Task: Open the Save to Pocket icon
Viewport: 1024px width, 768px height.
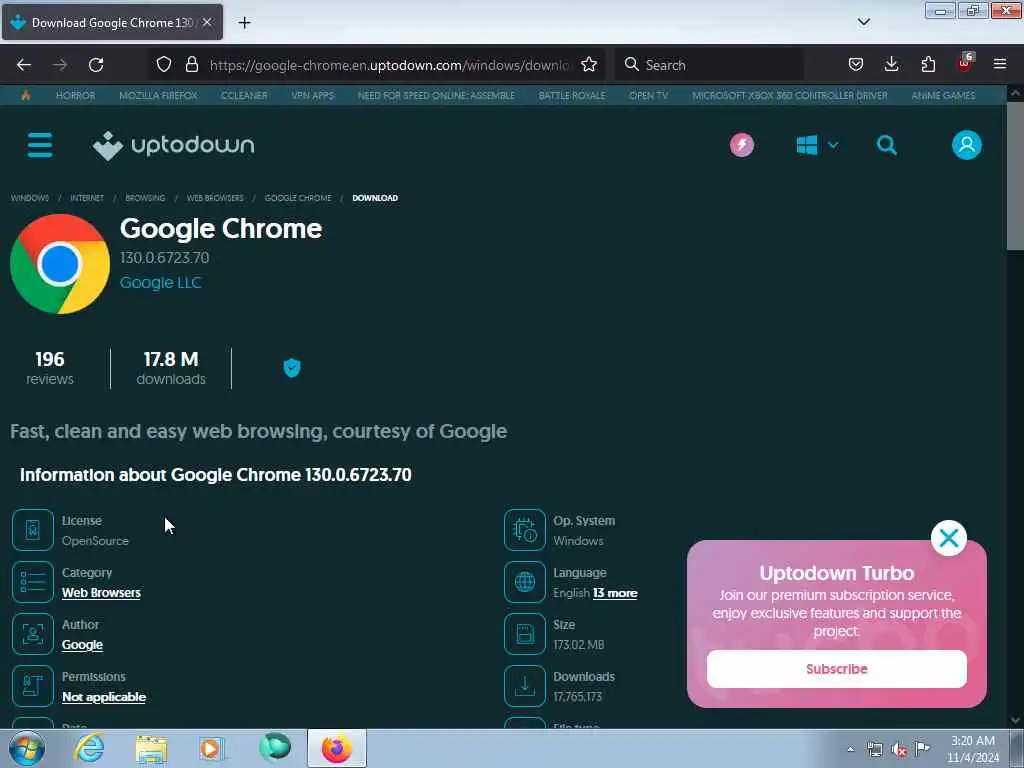Action: tap(856, 64)
